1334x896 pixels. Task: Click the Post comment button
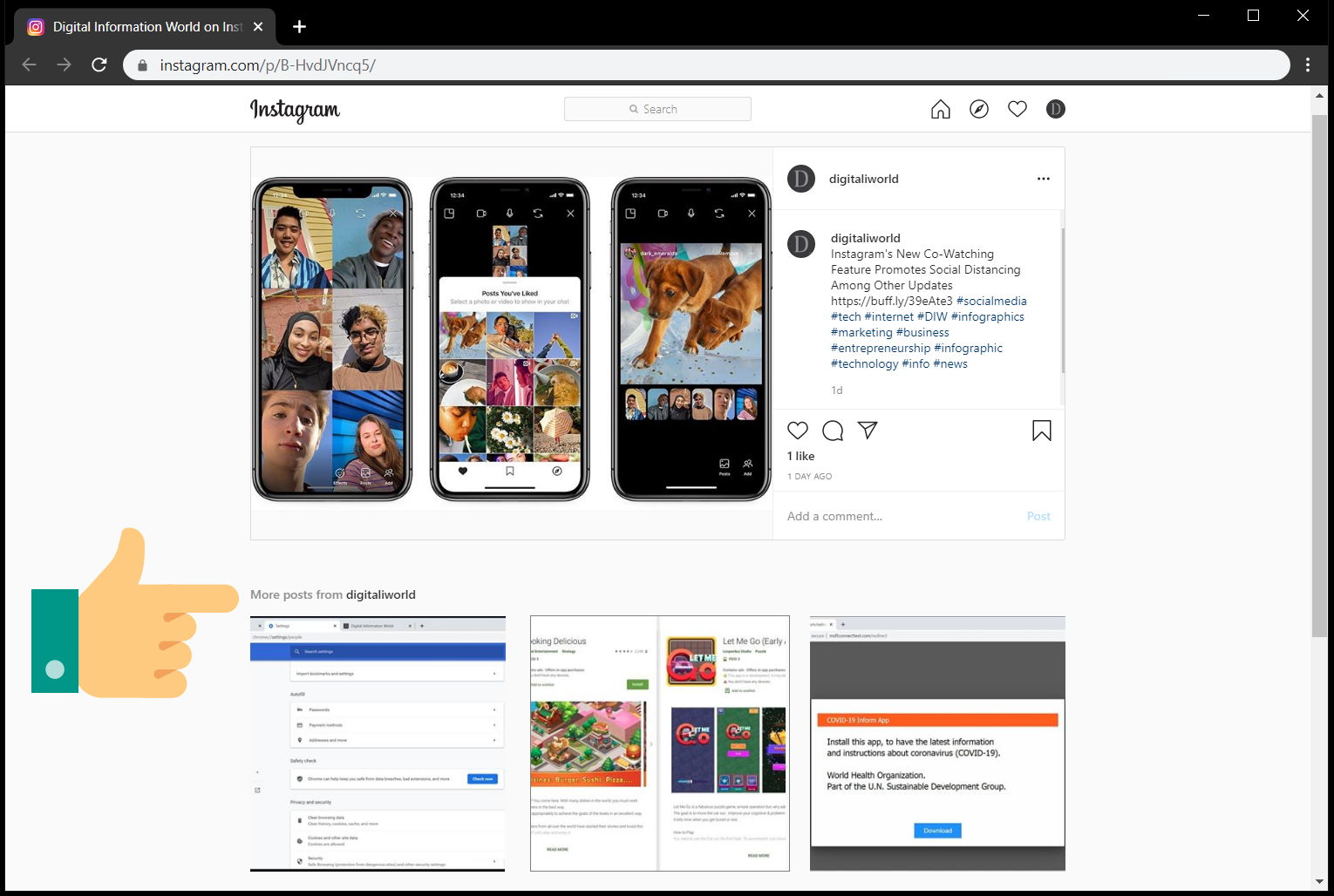1038,516
